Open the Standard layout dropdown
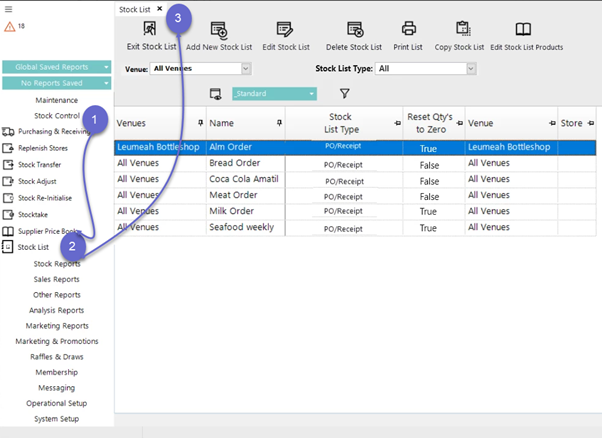The width and height of the screenshot is (602, 438). (274, 93)
